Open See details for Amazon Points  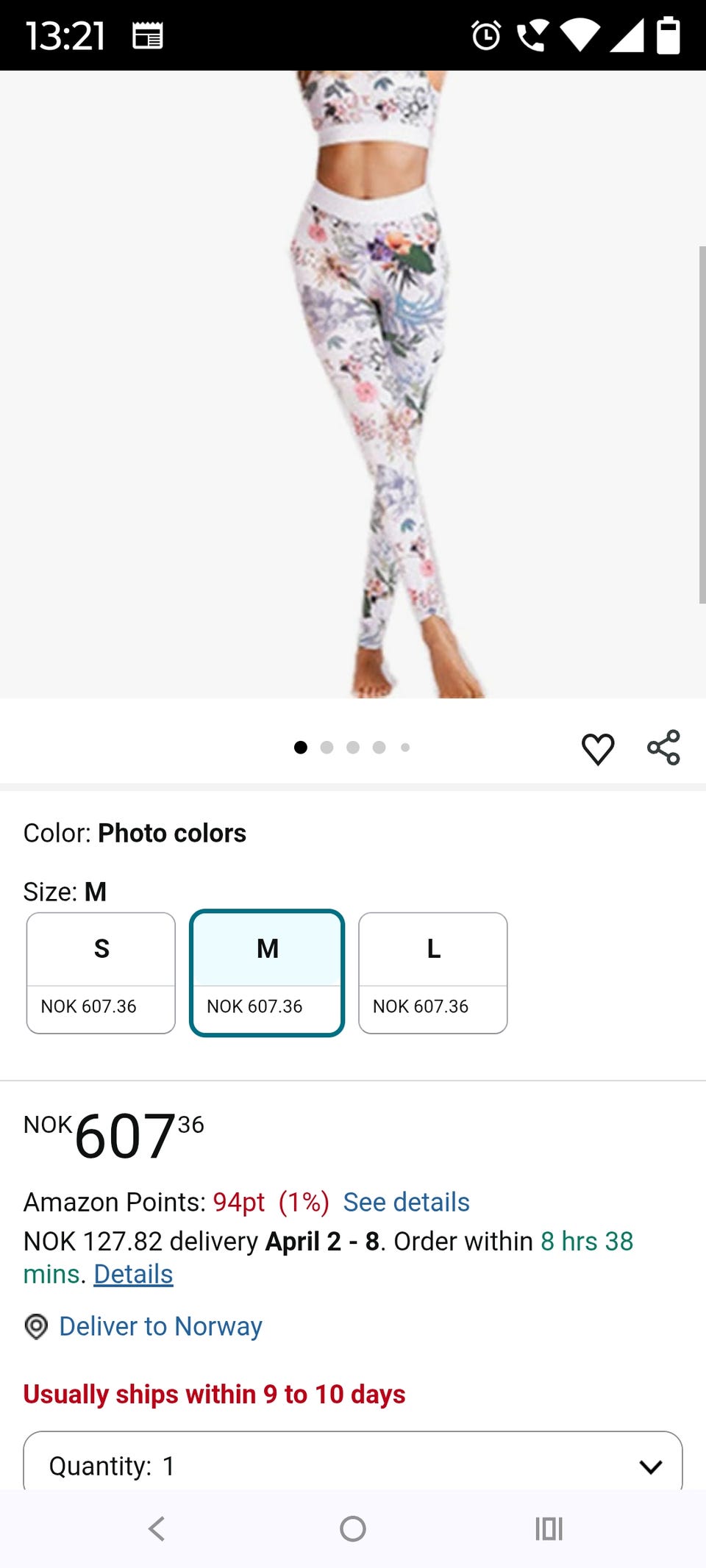pos(406,1202)
